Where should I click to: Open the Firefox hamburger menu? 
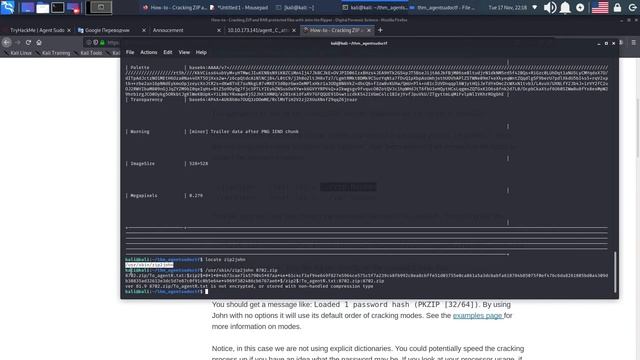tap(633, 42)
